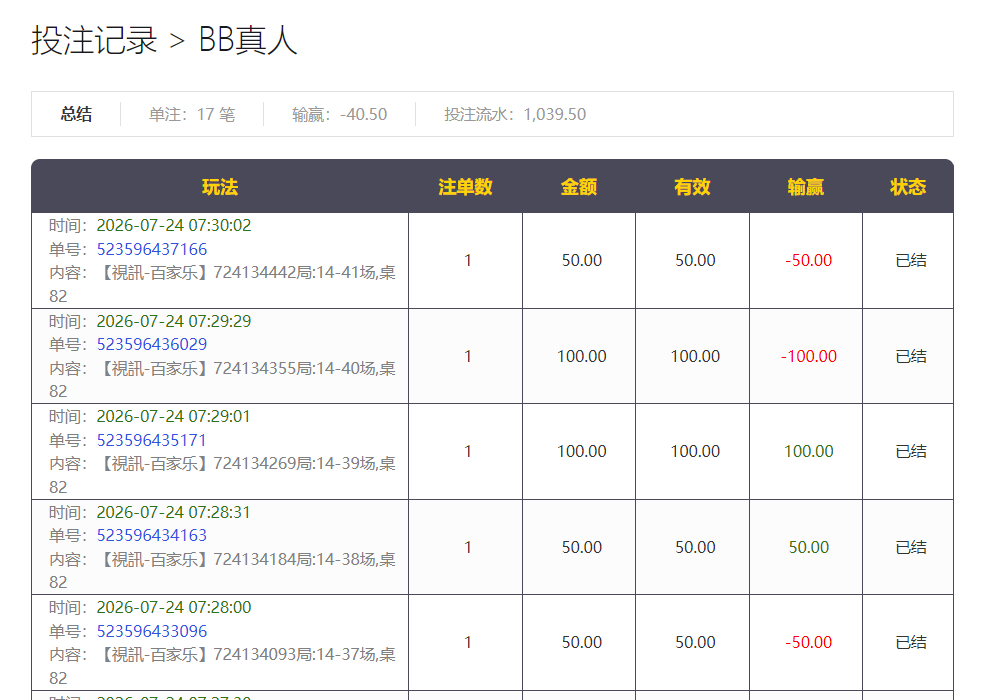Click the -50.00 result for order 523596437166
982x700 pixels.
click(x=809, y=260)
